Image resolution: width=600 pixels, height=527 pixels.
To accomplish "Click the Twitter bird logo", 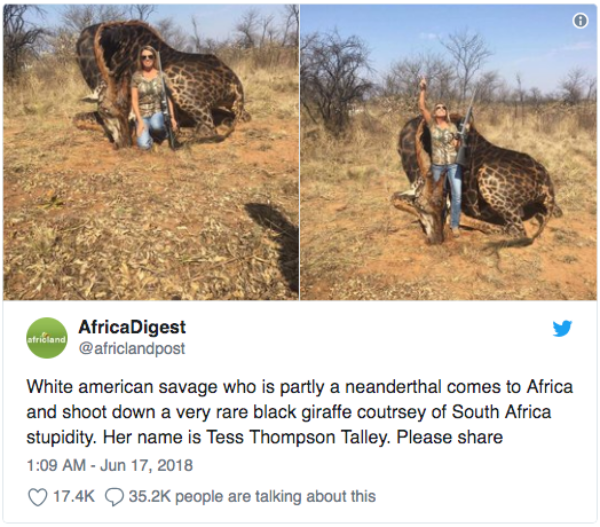I will coord(563,328).
